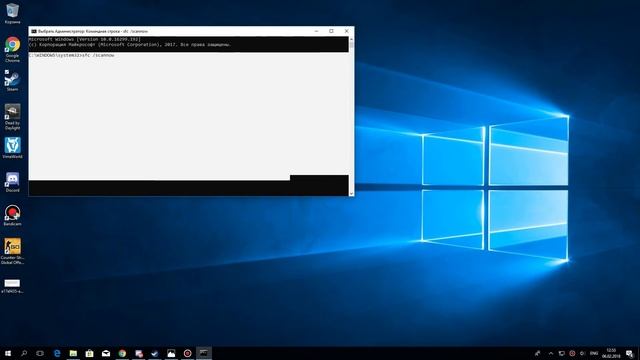
Task: Click the Command Prompt vertical scrollbar thumb
Action: pyautogui.click(x=351, y=45)
